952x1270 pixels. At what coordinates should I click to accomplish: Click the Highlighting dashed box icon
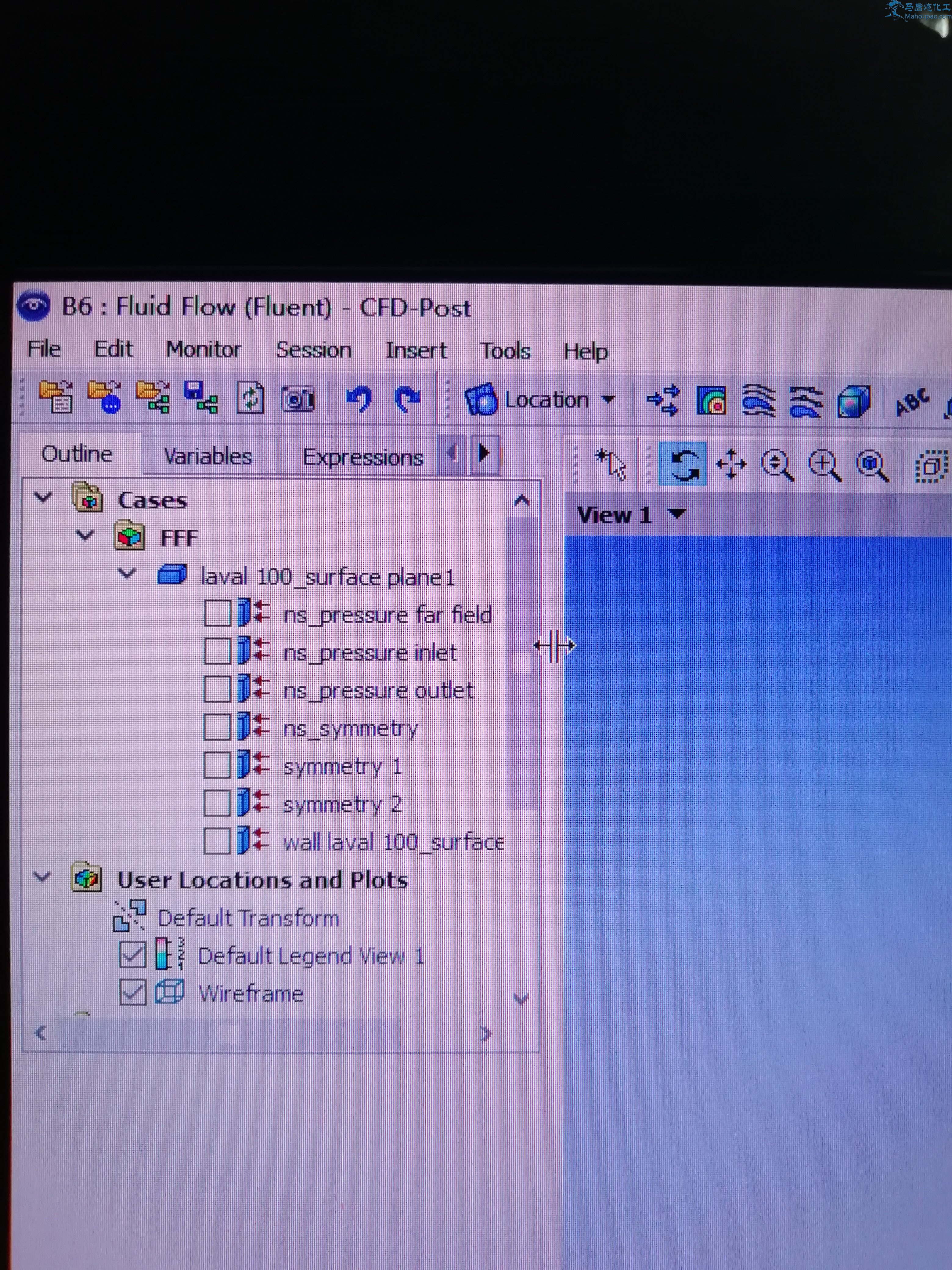pos(932,466)
